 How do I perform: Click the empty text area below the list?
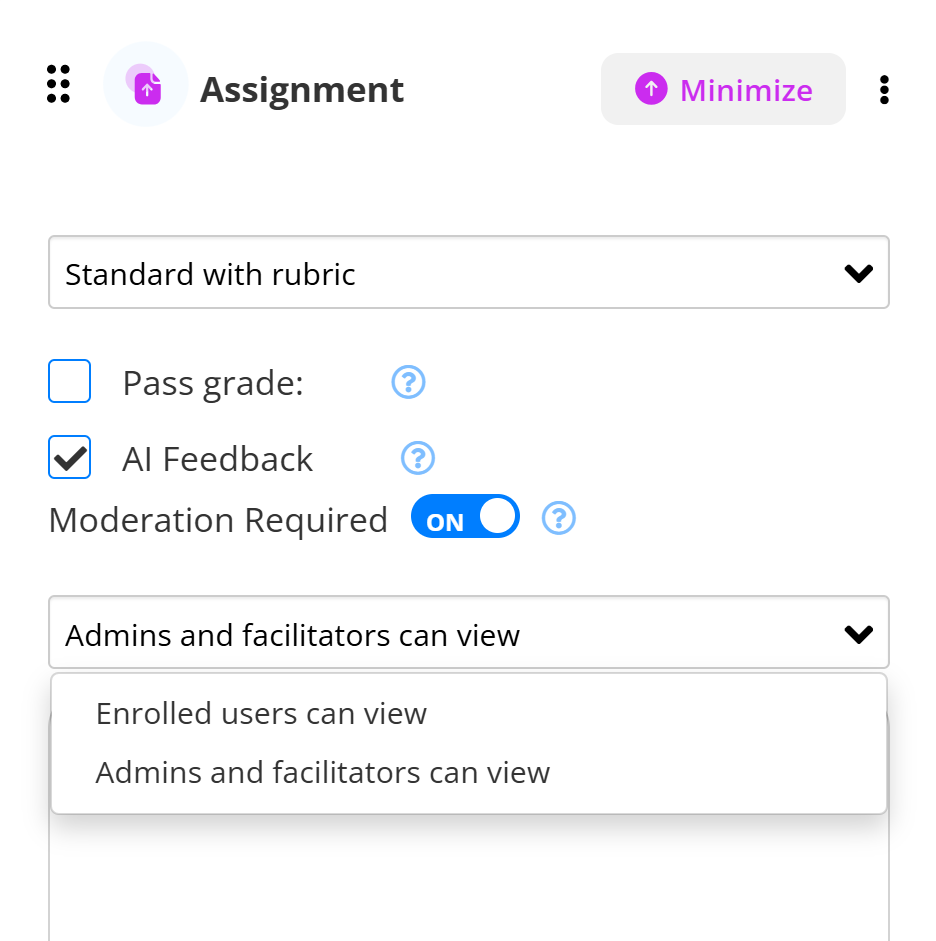pyautogui.click(x=468, y=880)
